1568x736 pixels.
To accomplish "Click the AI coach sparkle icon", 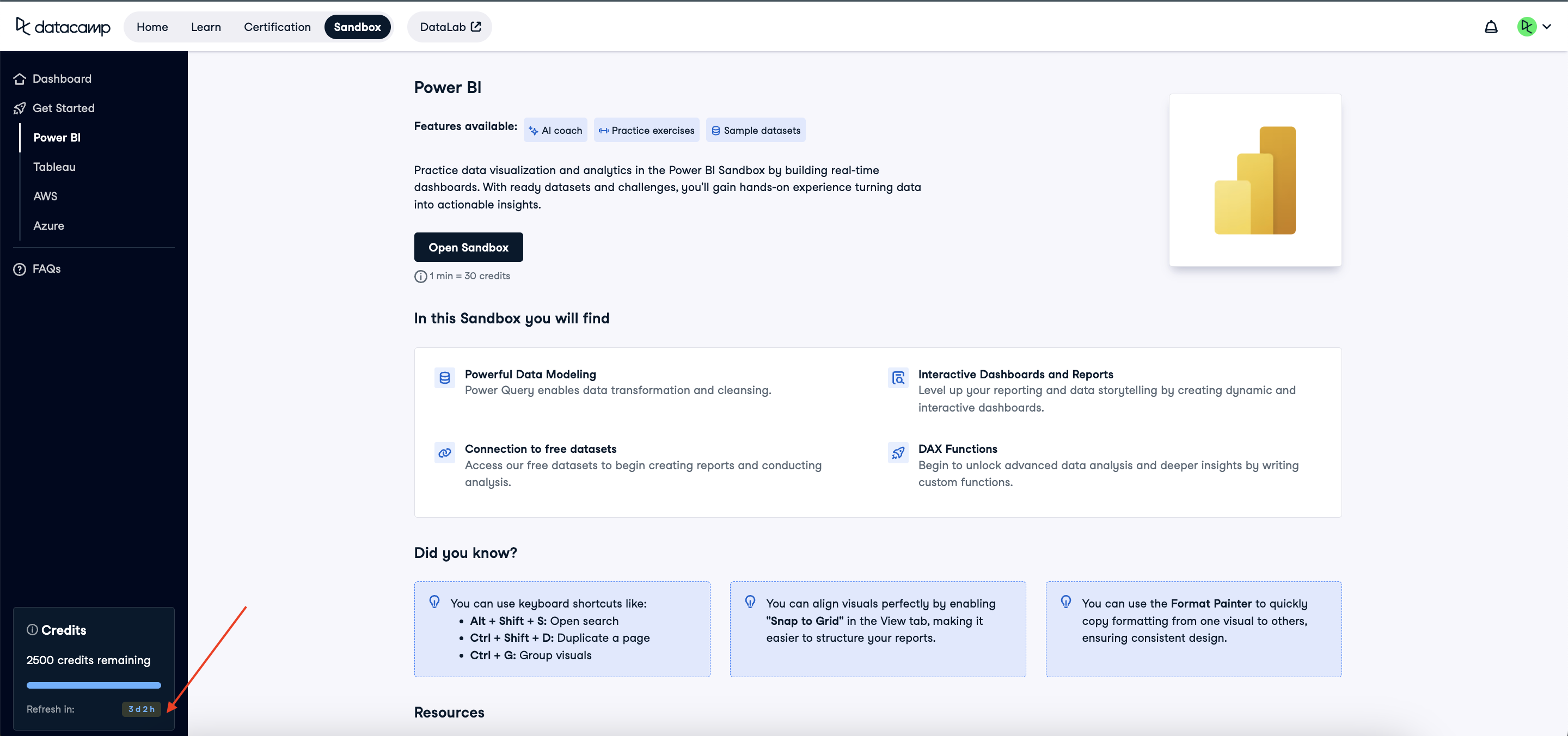I will pyautogui.click(x=533, y=131).
